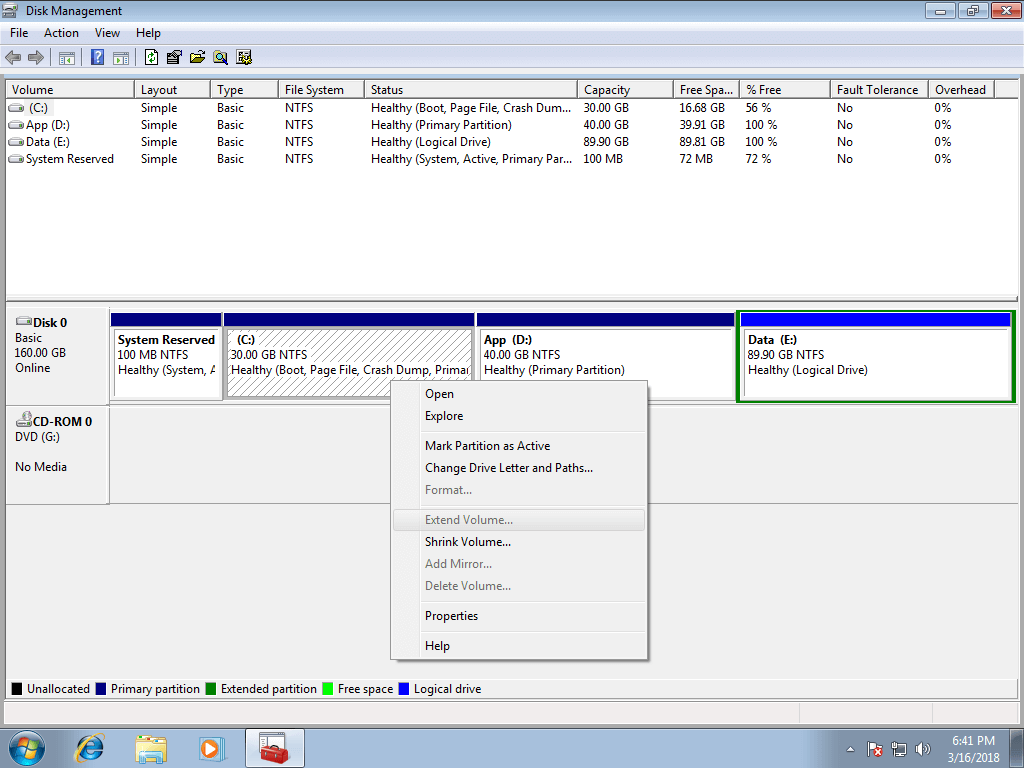The height and width of the screenshot is (768, 1024).
Task: Click the Capacity column header
Action: coord(622,89)
